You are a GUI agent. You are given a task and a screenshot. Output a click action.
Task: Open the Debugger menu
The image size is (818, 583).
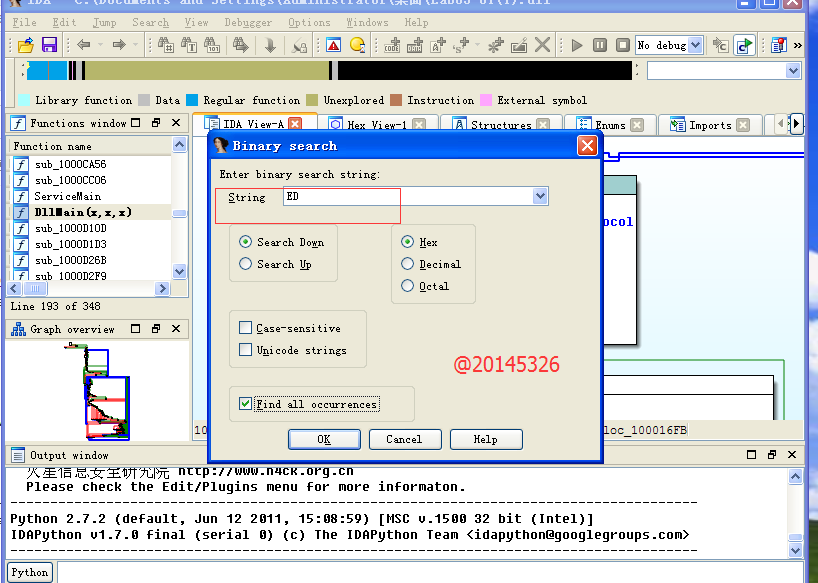[247, 22]
